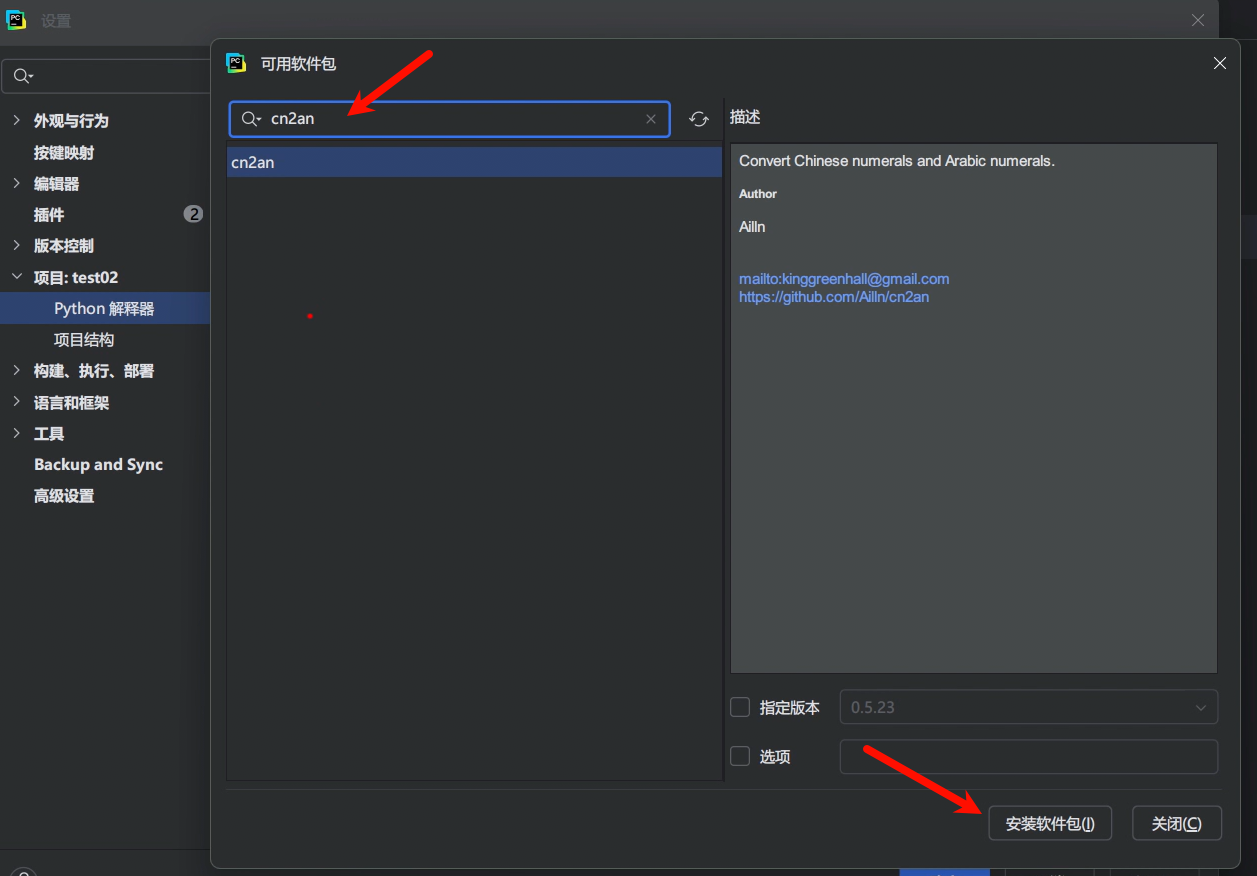Open 高级设置 page
The height and width of the screenshot is (876, 1257).
pyautogui.click(x=64, y=495)
